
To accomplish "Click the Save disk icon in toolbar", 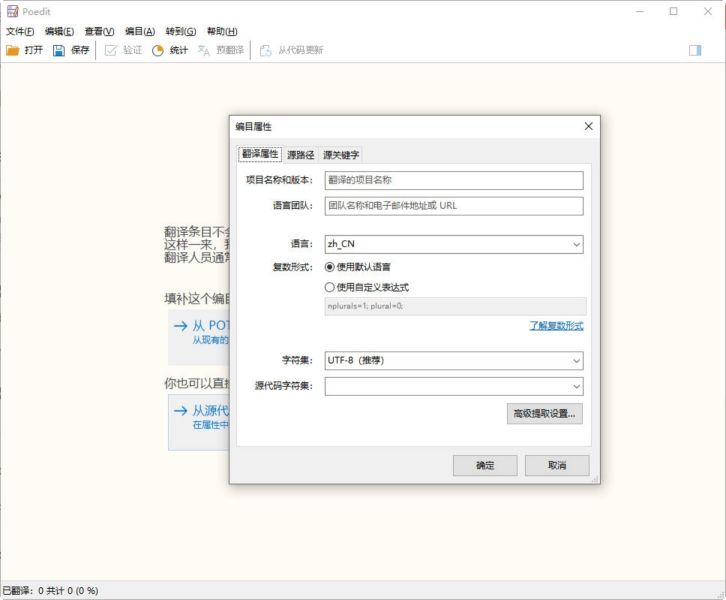I will (x=59, y=50).
